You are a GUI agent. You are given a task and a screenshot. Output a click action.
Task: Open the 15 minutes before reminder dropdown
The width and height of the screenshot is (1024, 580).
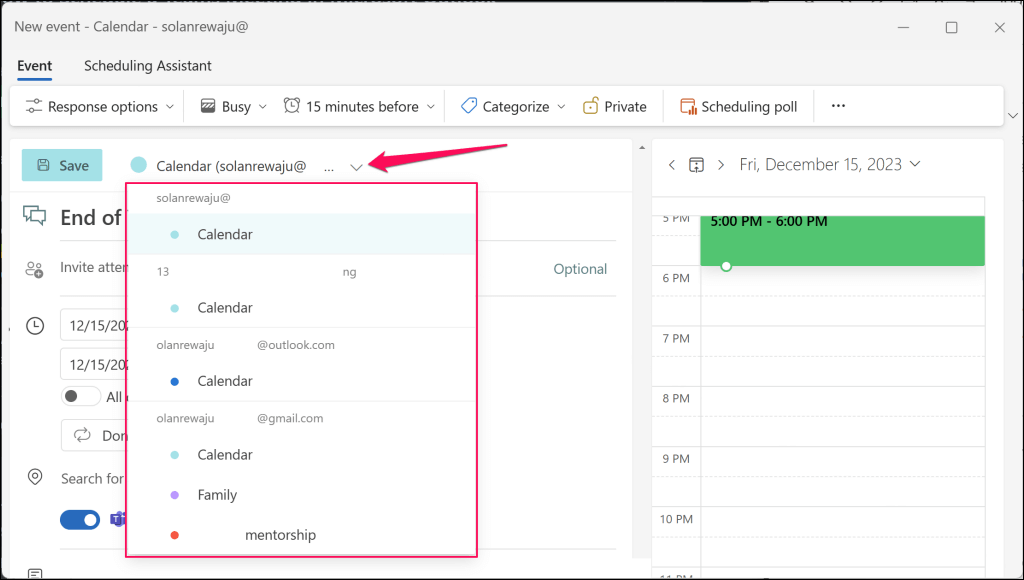click(361, 106)
